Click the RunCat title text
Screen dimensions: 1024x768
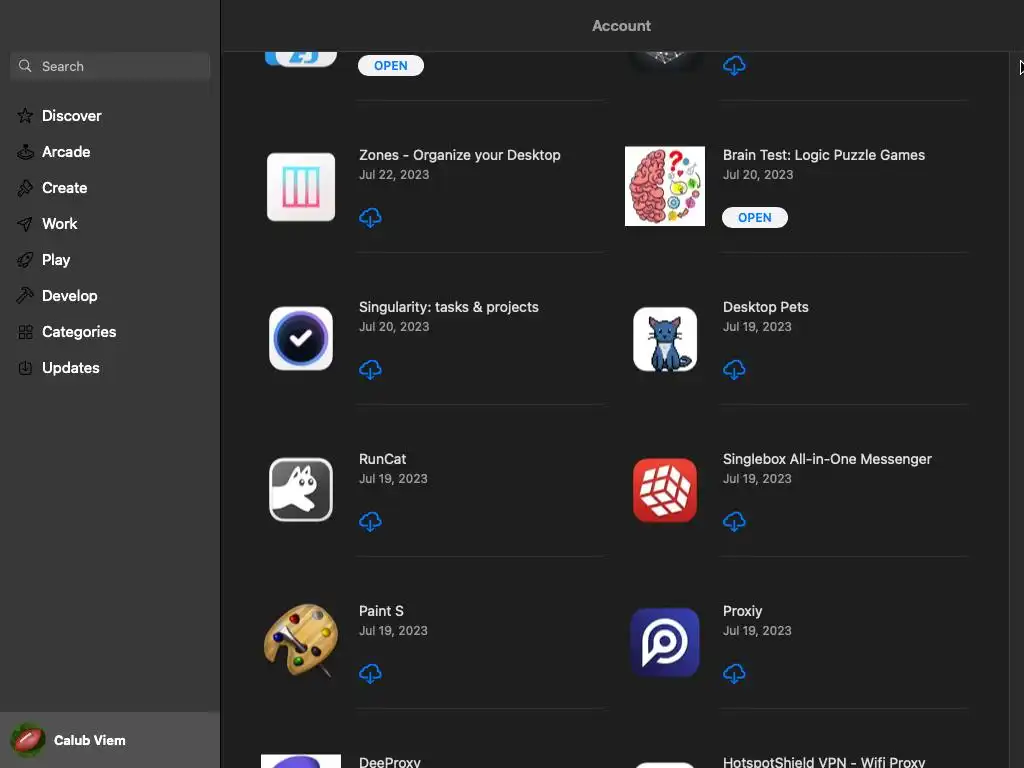point(383,459)
